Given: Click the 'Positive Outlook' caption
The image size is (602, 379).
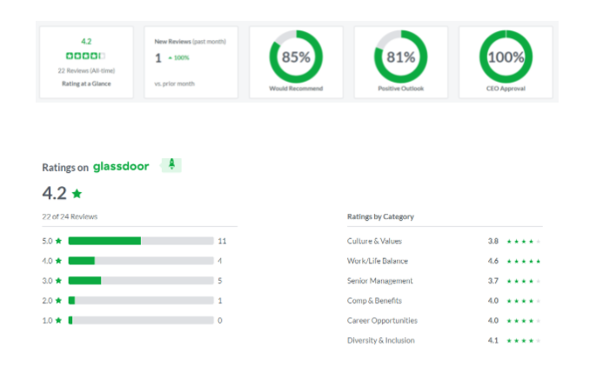Looking at the screenshot, I should [401, 89].
